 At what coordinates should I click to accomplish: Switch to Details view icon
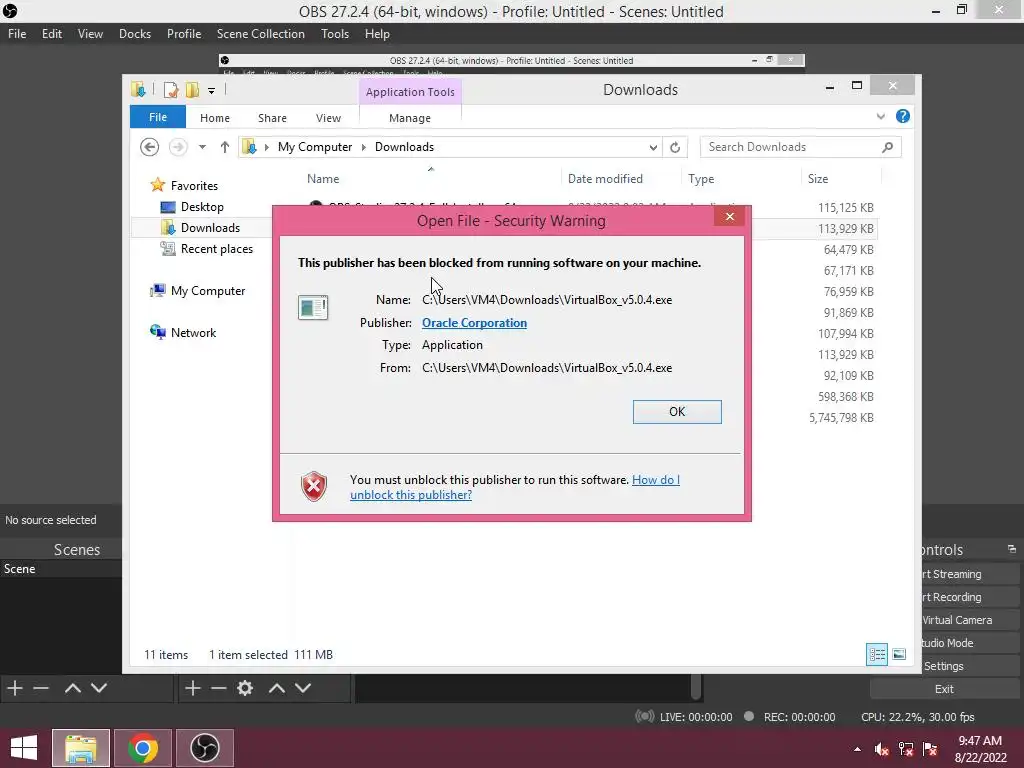pos(876,654)
